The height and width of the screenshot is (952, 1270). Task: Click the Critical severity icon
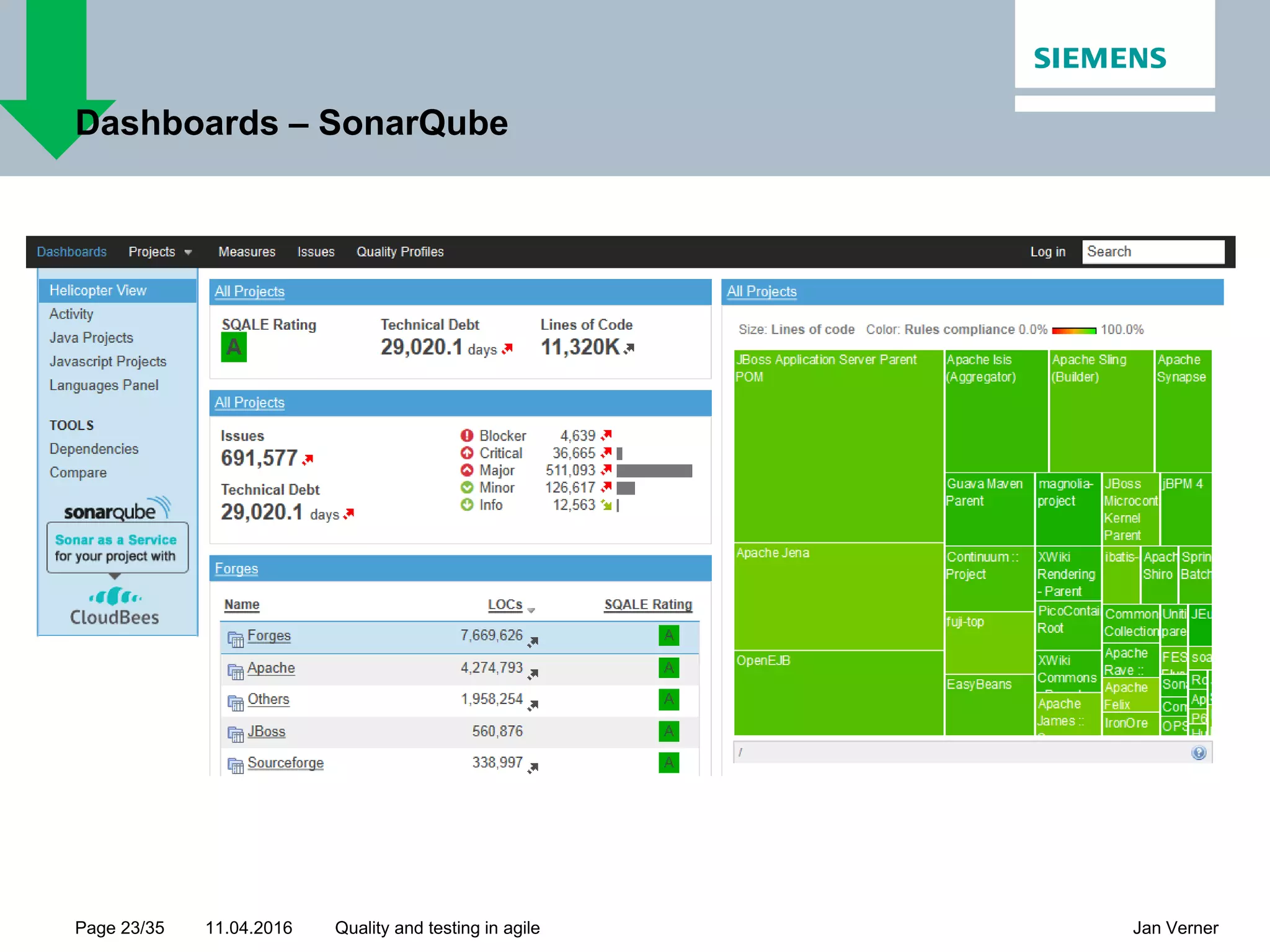click(x=467, y=453)
